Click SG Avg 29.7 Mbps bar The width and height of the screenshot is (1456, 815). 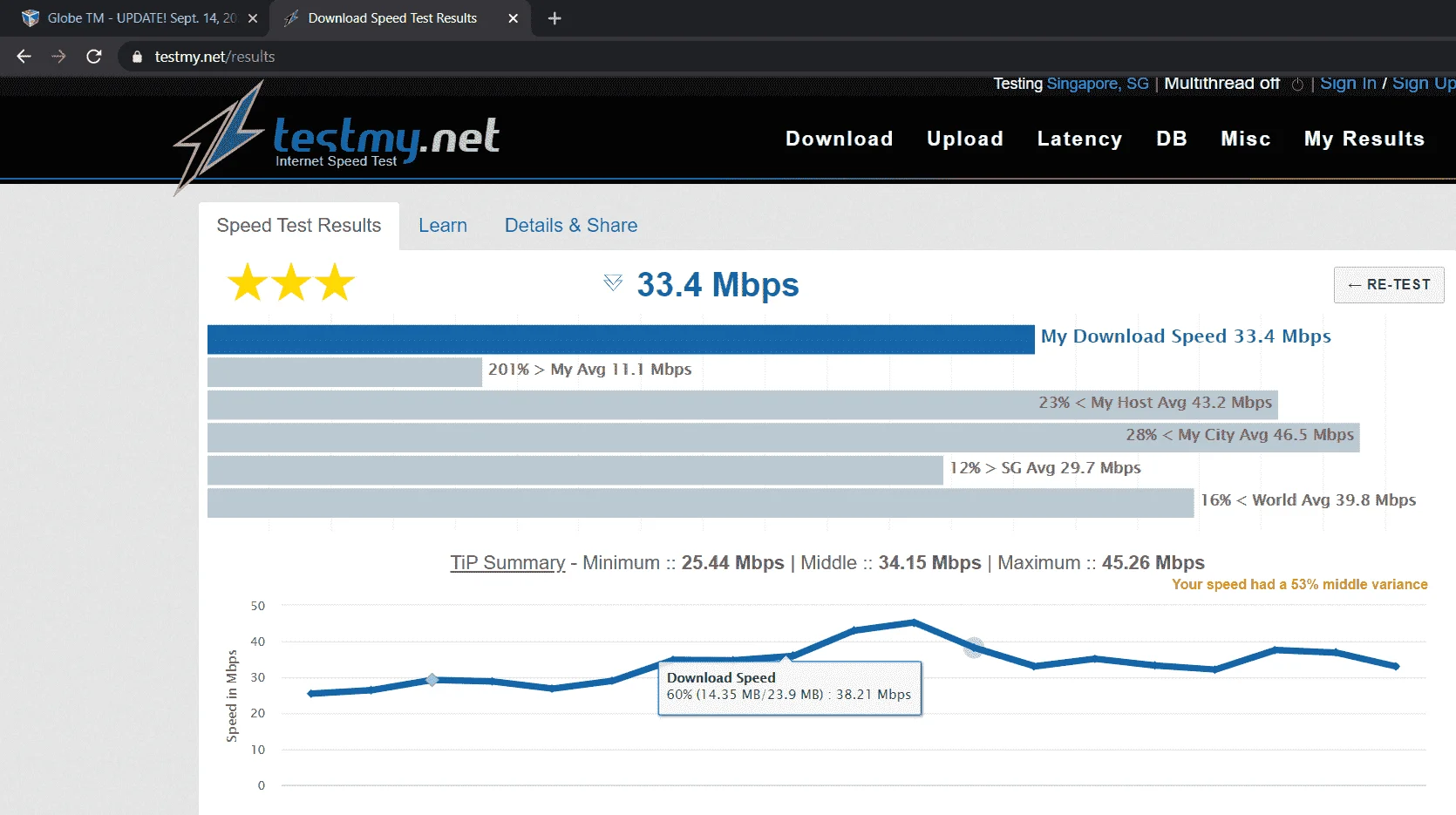click(575, 470)
